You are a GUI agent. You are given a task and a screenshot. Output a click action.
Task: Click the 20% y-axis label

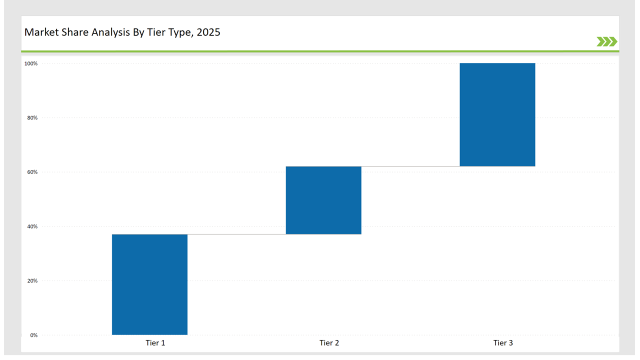tap(32, 281)
